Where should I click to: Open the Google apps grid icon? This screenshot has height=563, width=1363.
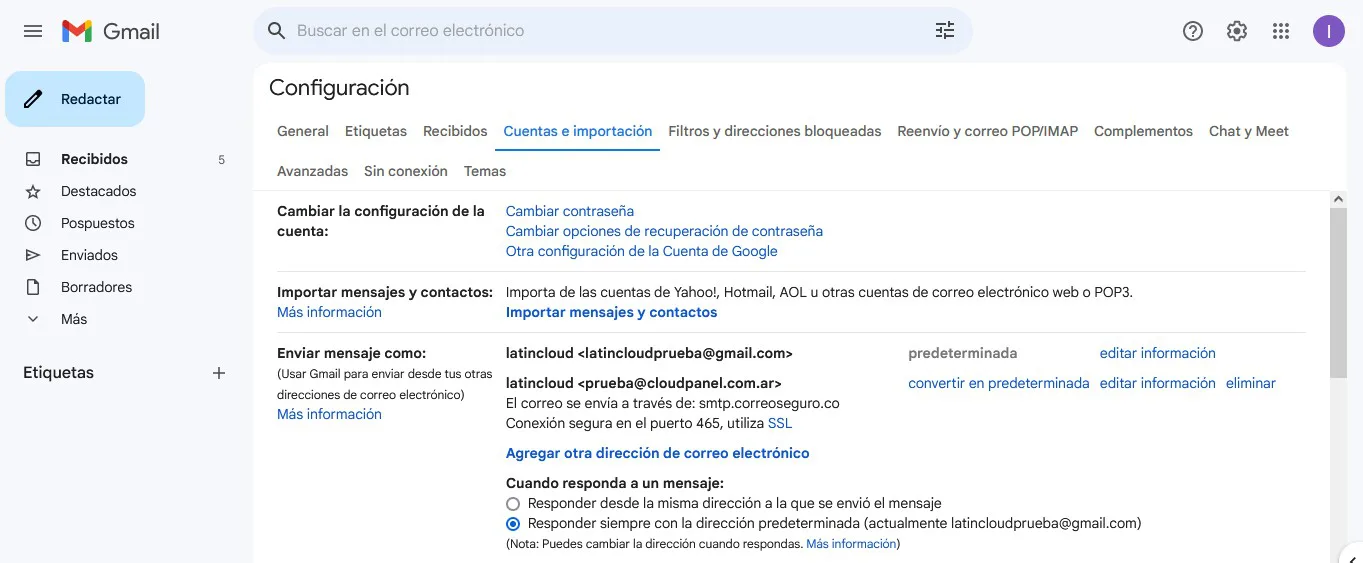coord(1281,31)
